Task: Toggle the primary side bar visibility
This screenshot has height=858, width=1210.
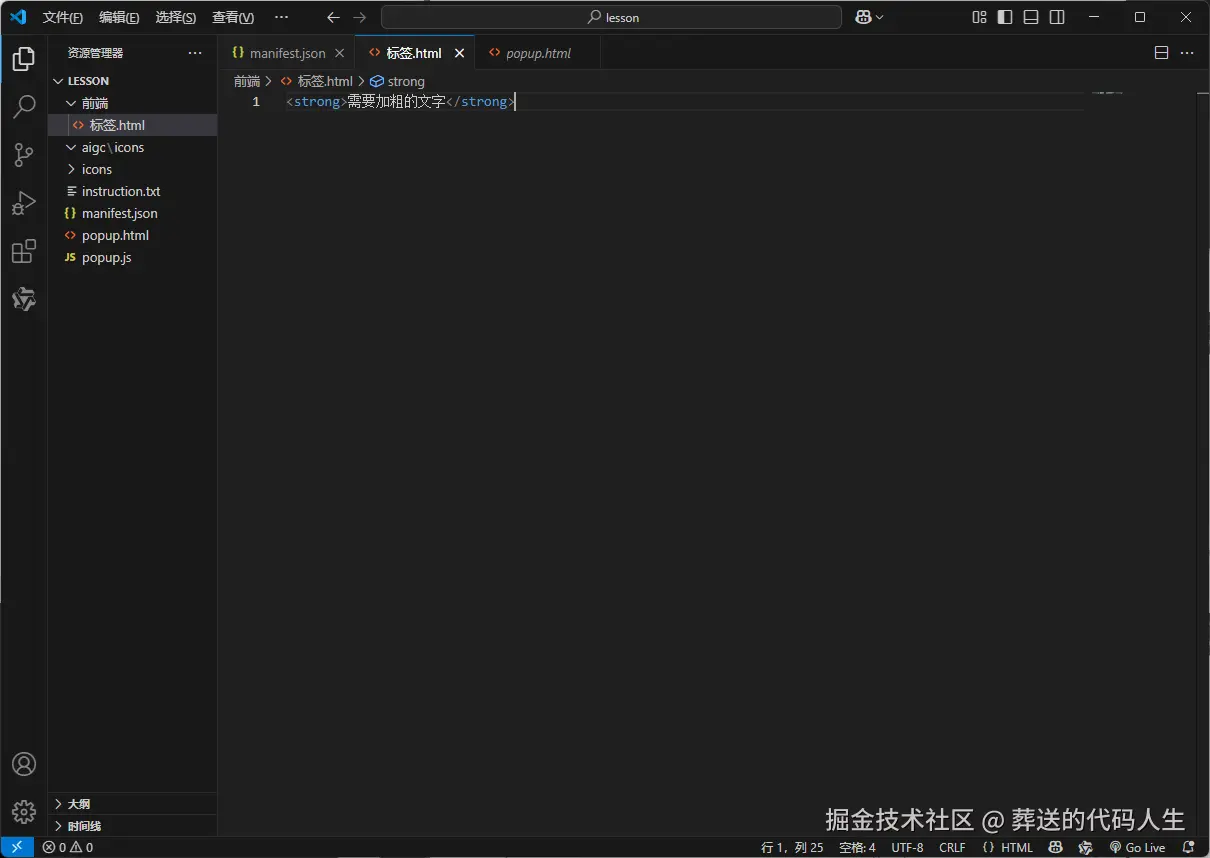Action: (x=1005, y=17)
